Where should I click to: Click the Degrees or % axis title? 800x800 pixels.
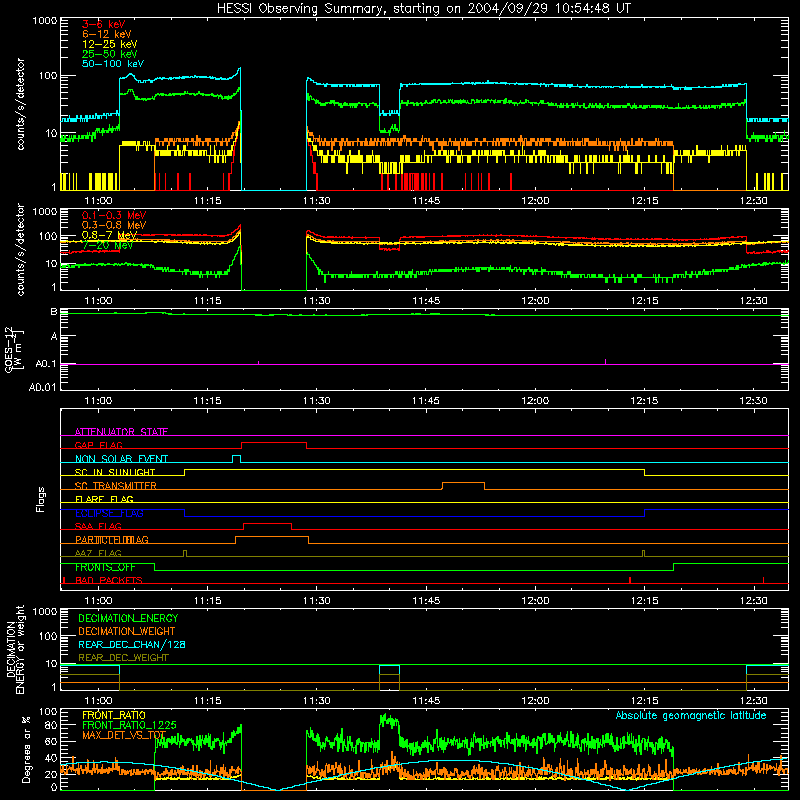coord(26,749)
